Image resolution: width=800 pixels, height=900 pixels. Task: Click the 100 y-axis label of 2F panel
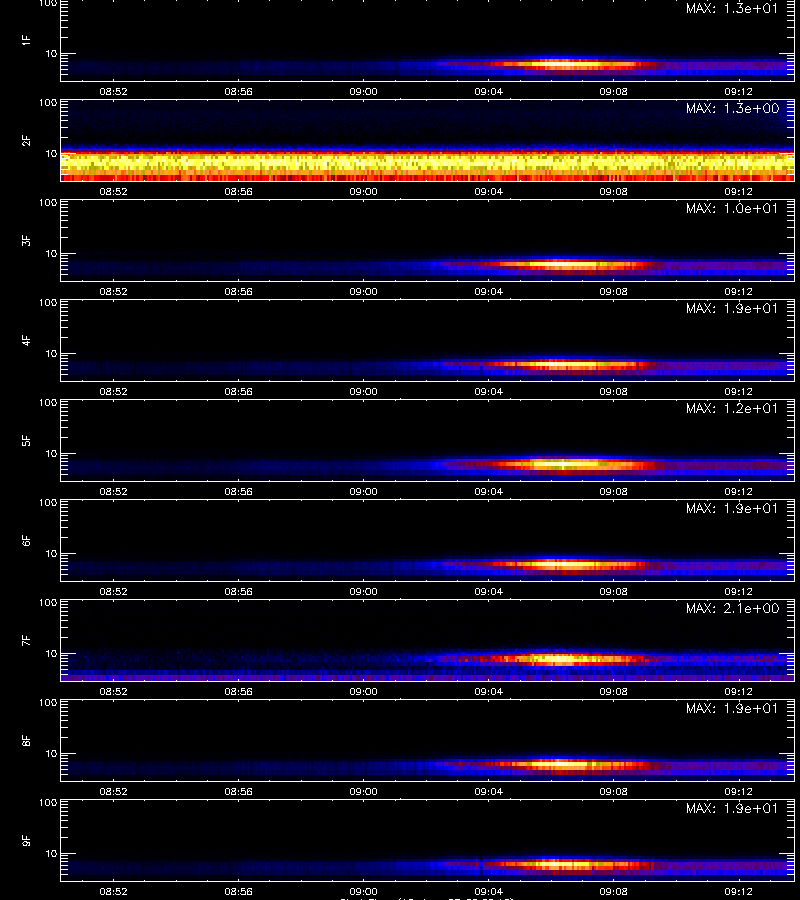tap(48, 103)
